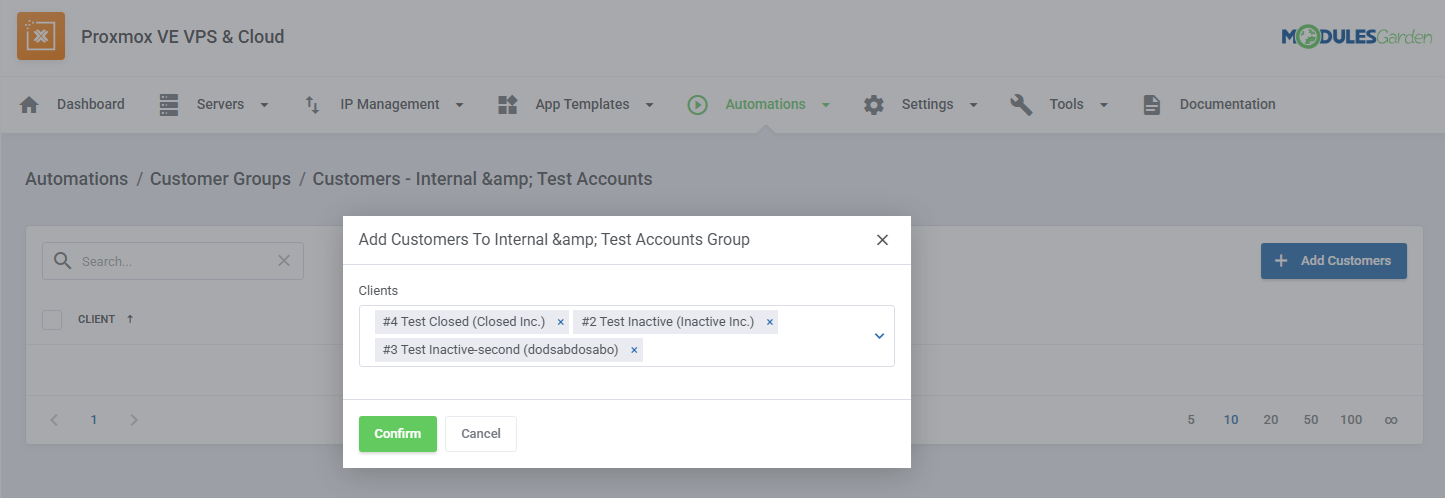The image size is (1445, 498).
Task: Remove the #2 Test Inactive tag
Action: 769,322
